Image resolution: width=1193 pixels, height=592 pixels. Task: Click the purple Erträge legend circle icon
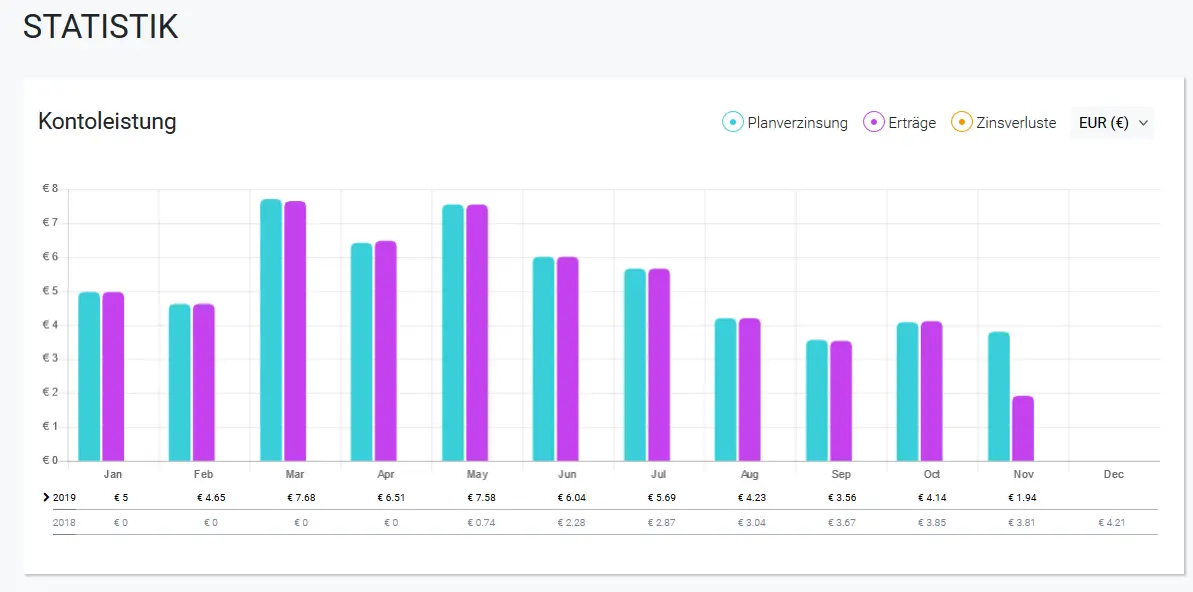click(873, 123)
